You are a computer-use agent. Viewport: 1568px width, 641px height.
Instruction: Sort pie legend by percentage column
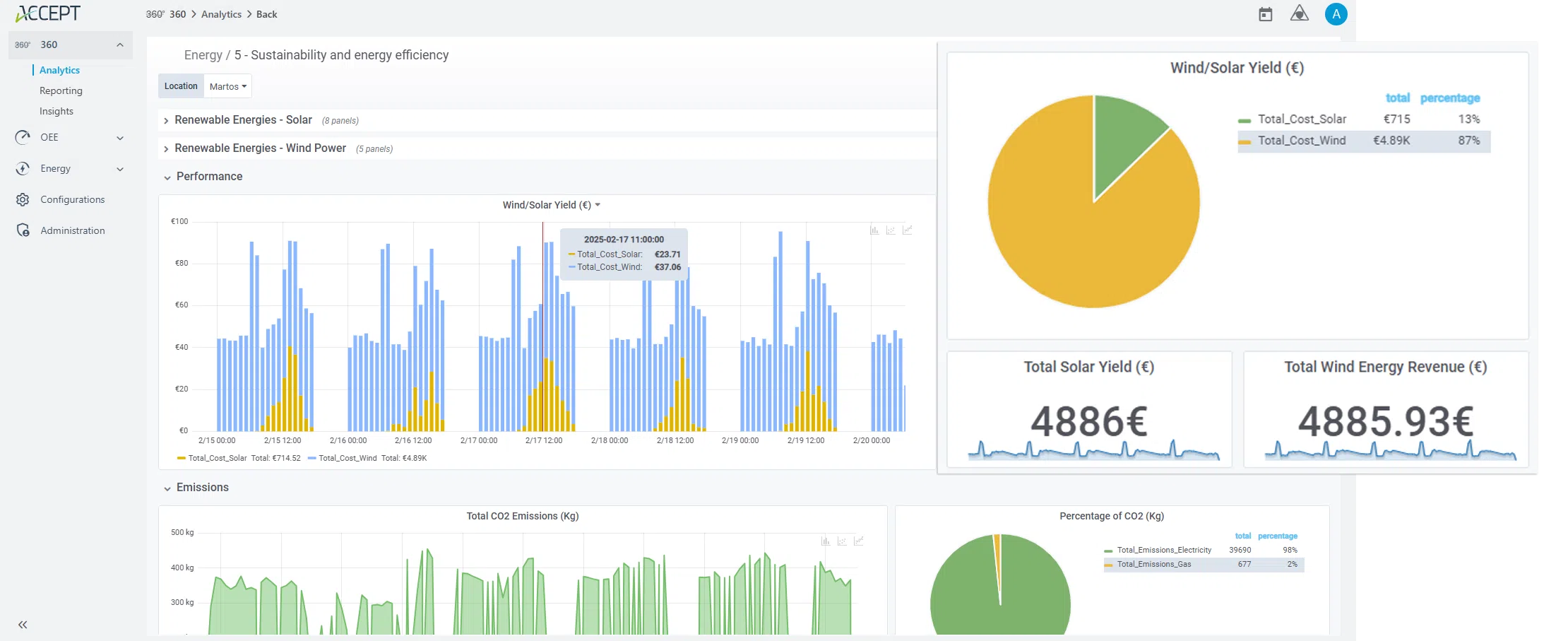(1450, 98)
